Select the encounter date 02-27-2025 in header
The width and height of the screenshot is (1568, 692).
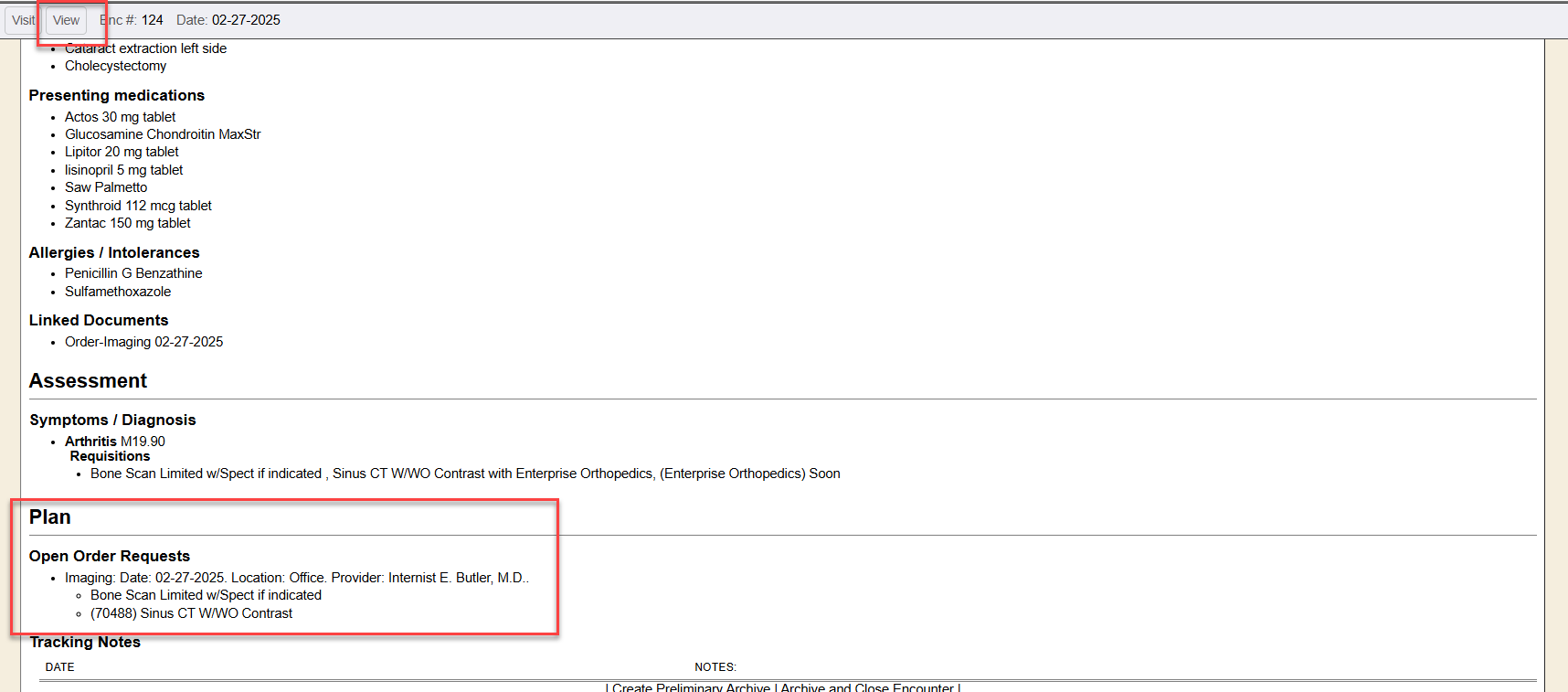tap(246, 20)
